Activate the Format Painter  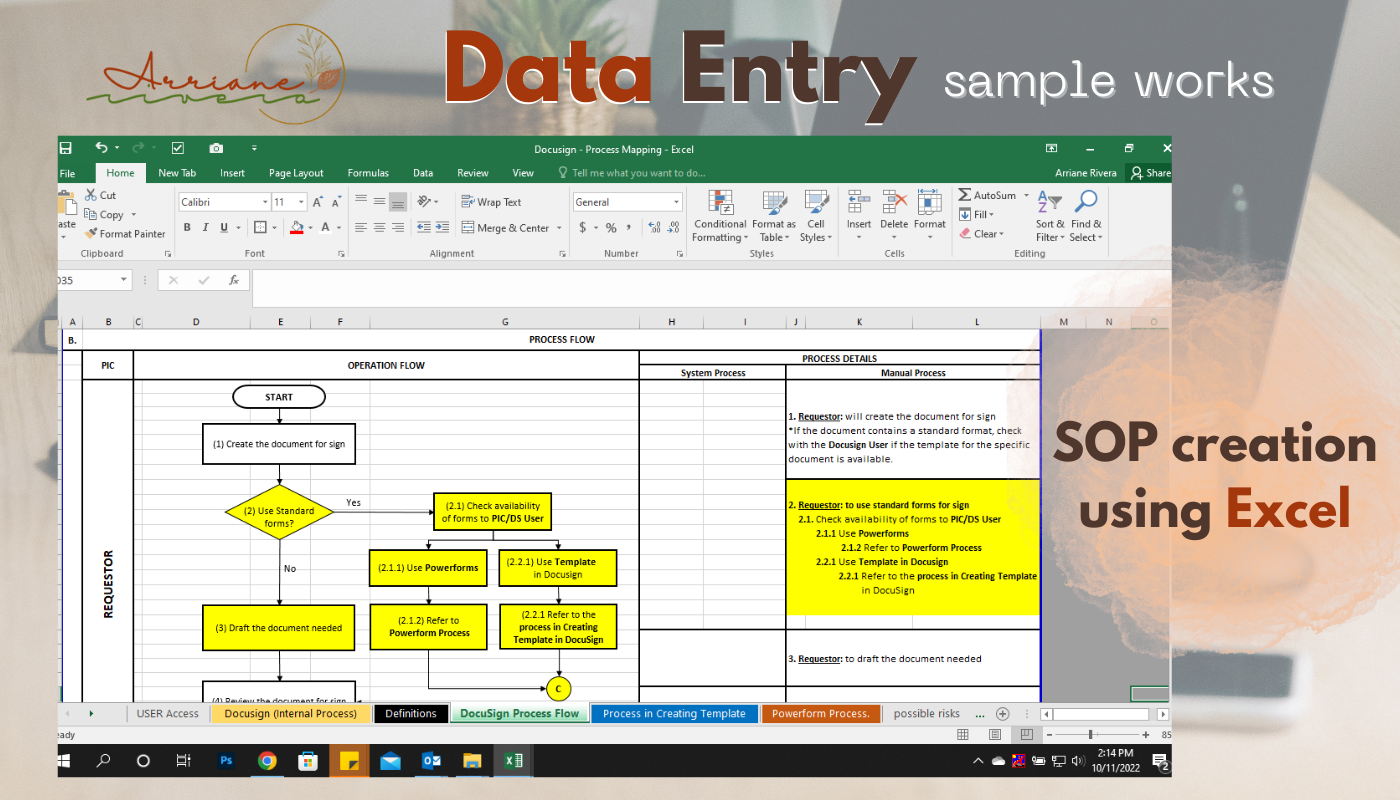click(x=125, y=234)
